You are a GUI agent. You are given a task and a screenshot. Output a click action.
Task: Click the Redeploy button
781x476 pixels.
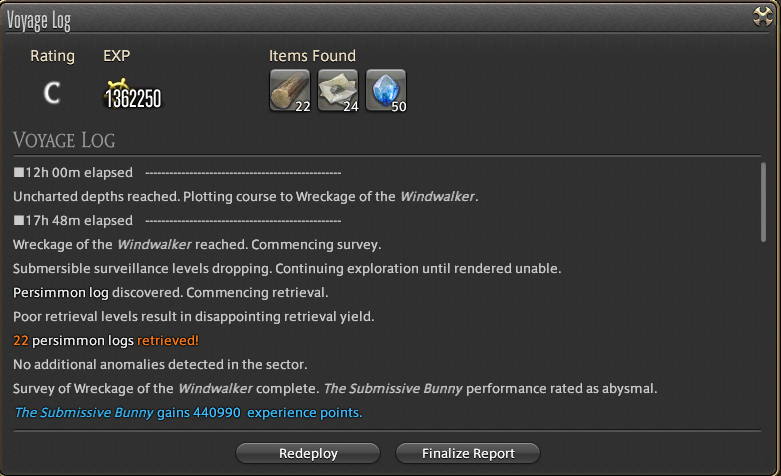point(308,453)
